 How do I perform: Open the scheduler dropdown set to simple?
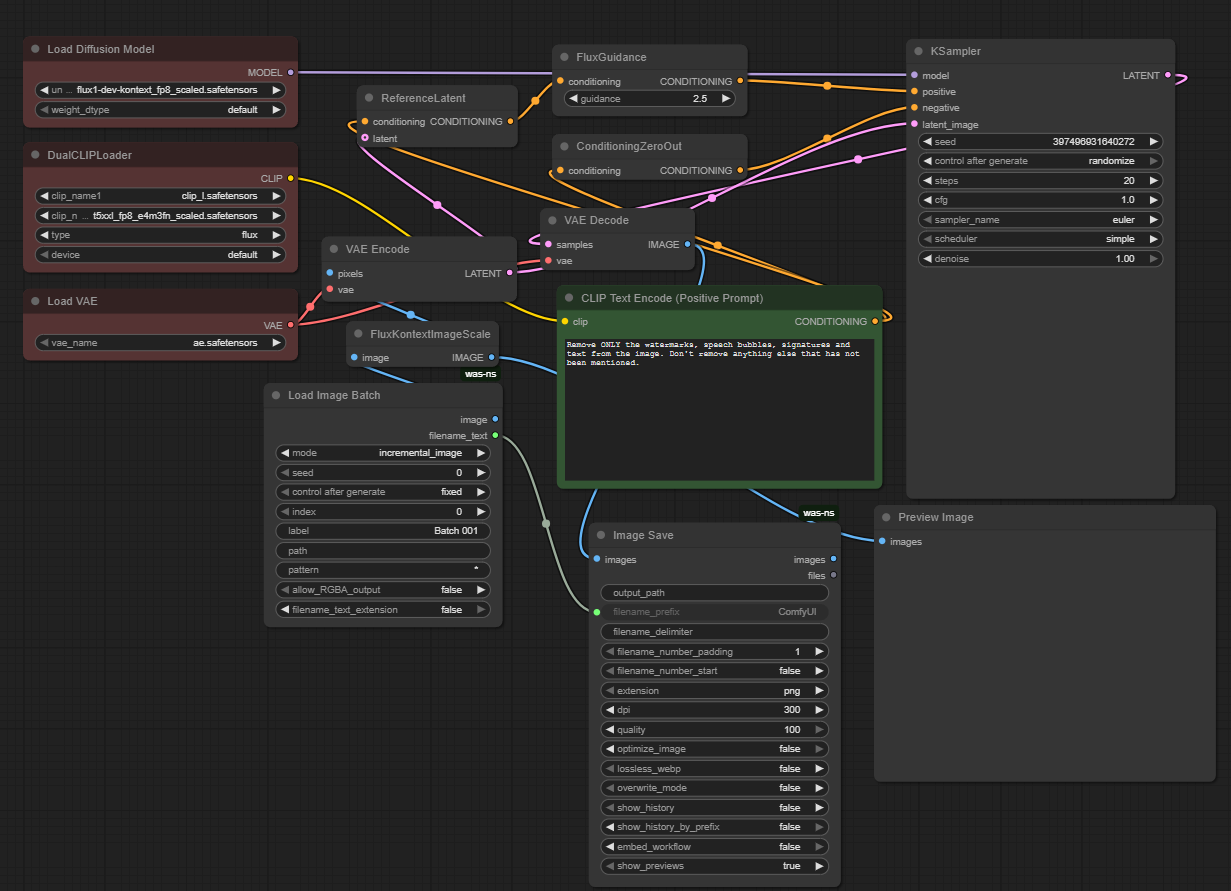tap(1040, 239)
